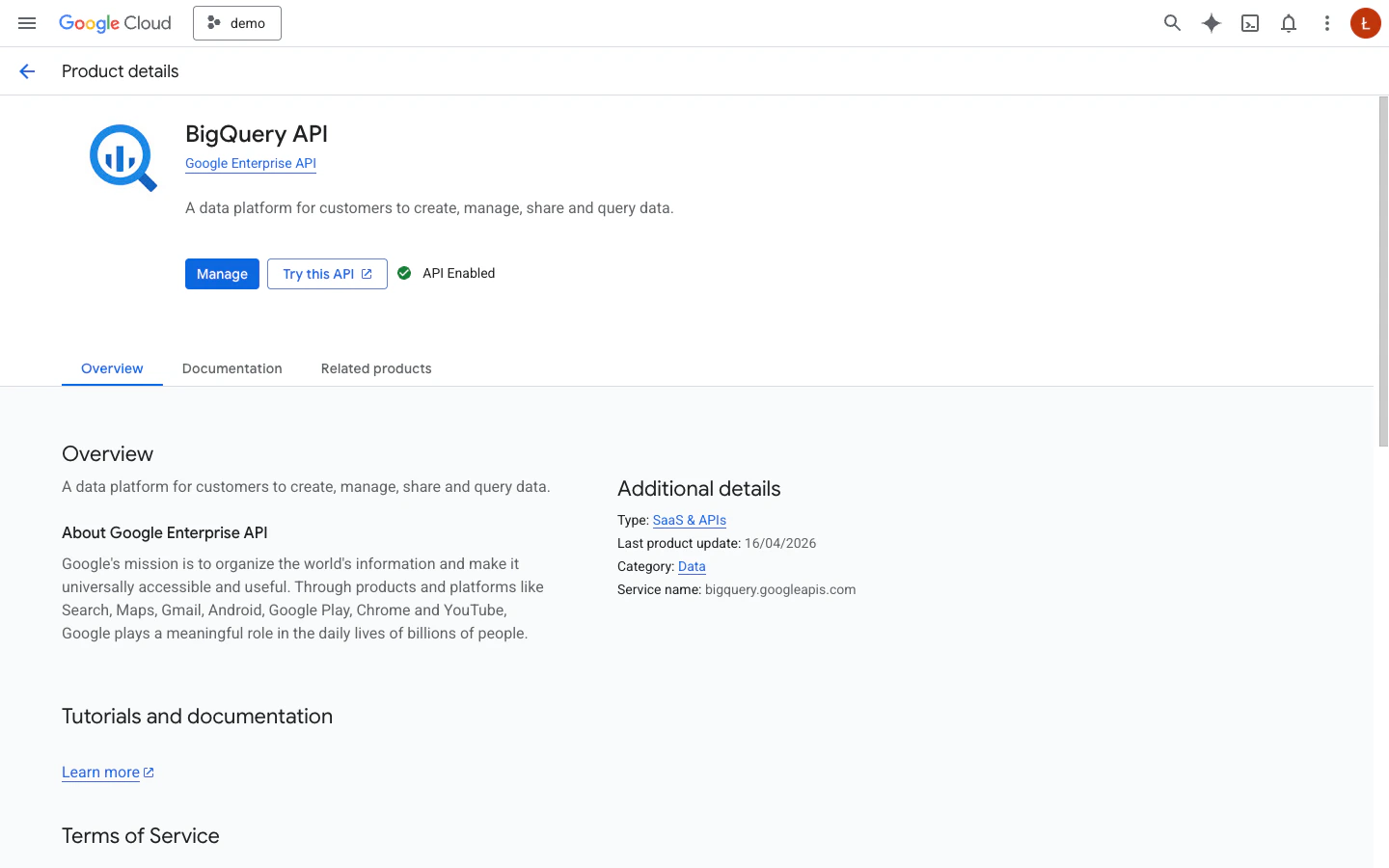Switch to the Related products tab
This screenshot has height=868, width=1389.
[x=376, y=368]
